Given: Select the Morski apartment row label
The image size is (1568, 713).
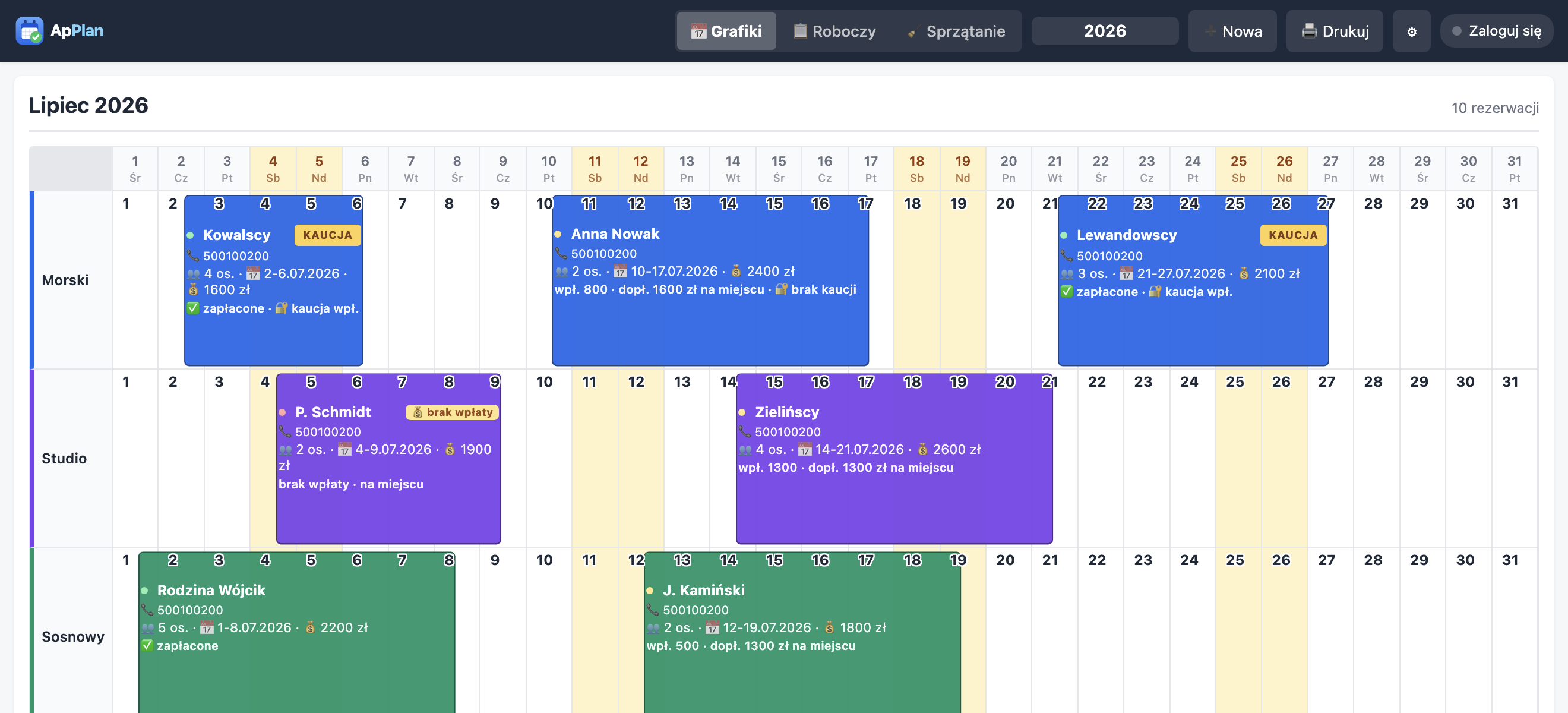Looking at the screenshot, I should 65,280.
